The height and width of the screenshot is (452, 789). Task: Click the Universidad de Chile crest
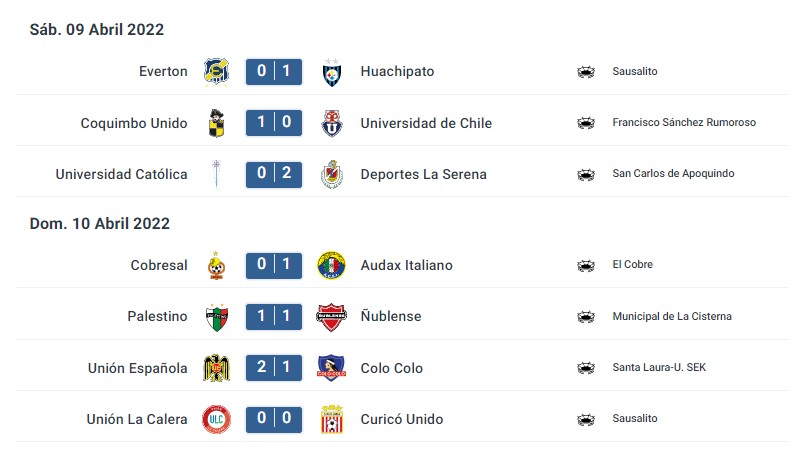[331, 123]
